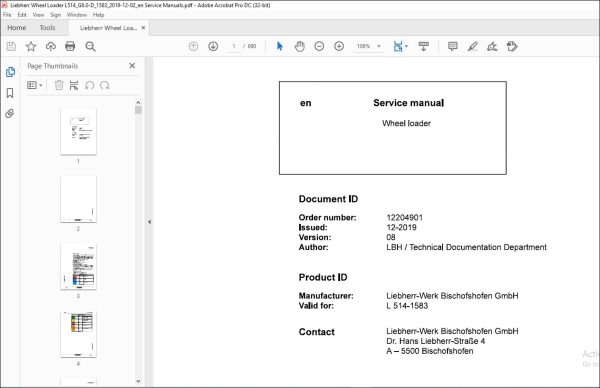Open the Find text magnifier
The height and width of the screenshot is (388, 600).
point(90,47)
